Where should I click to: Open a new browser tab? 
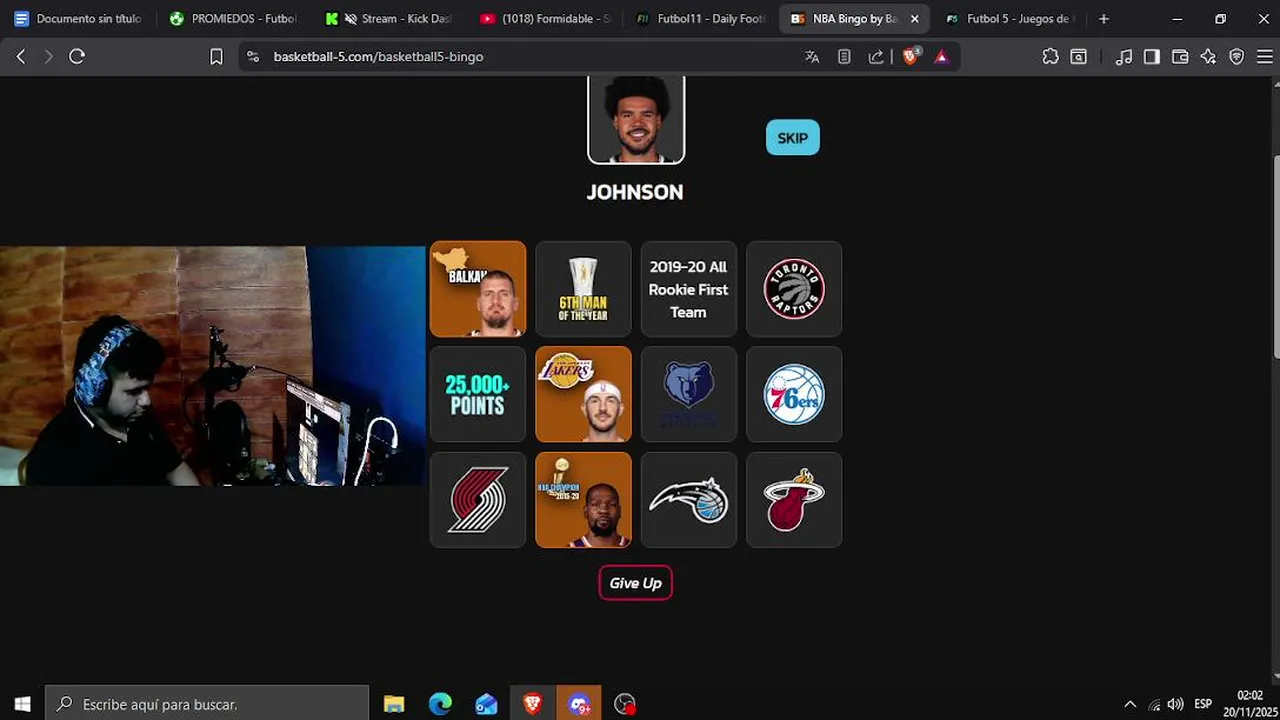click(1103, 19)
